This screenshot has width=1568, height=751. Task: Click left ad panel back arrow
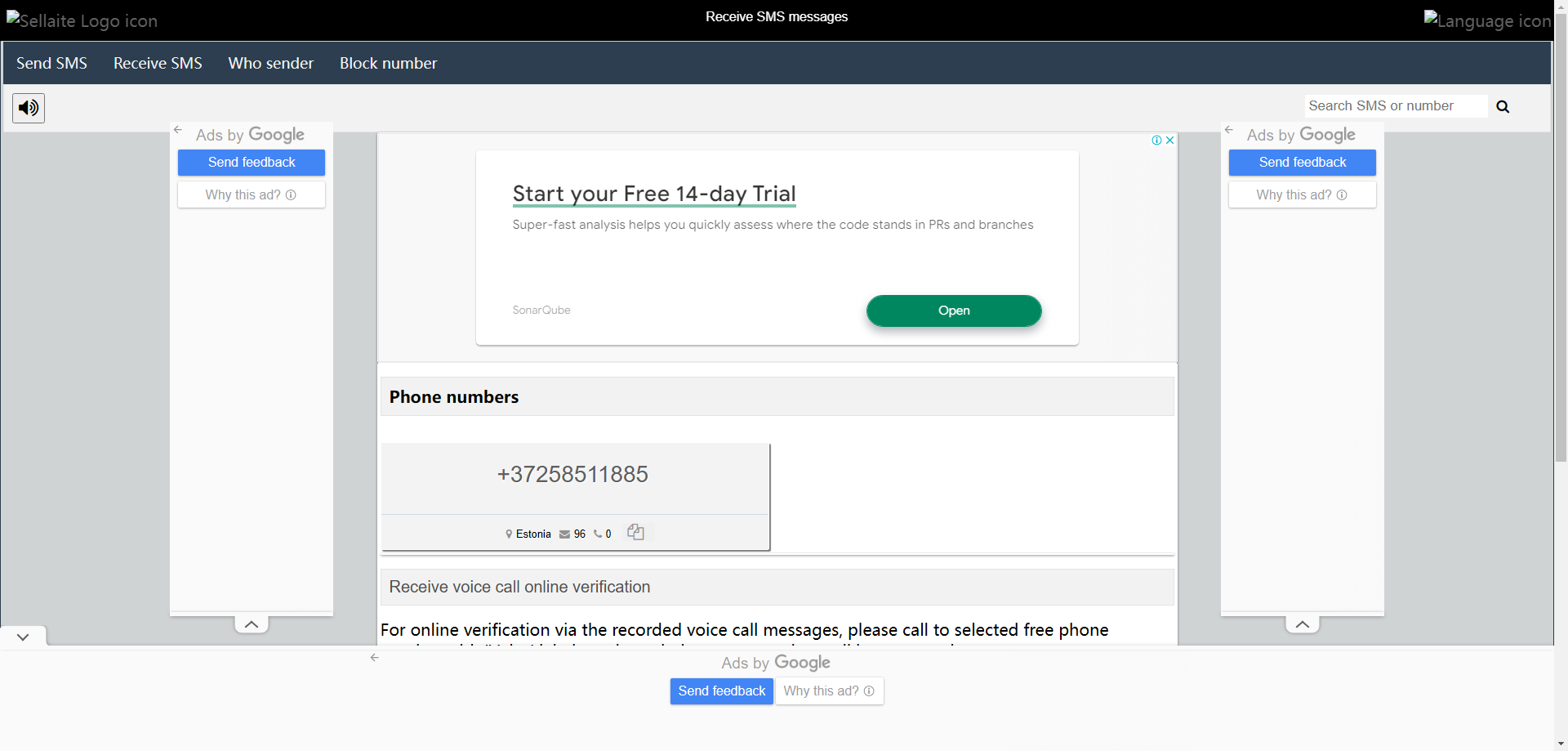coord(178,130)
